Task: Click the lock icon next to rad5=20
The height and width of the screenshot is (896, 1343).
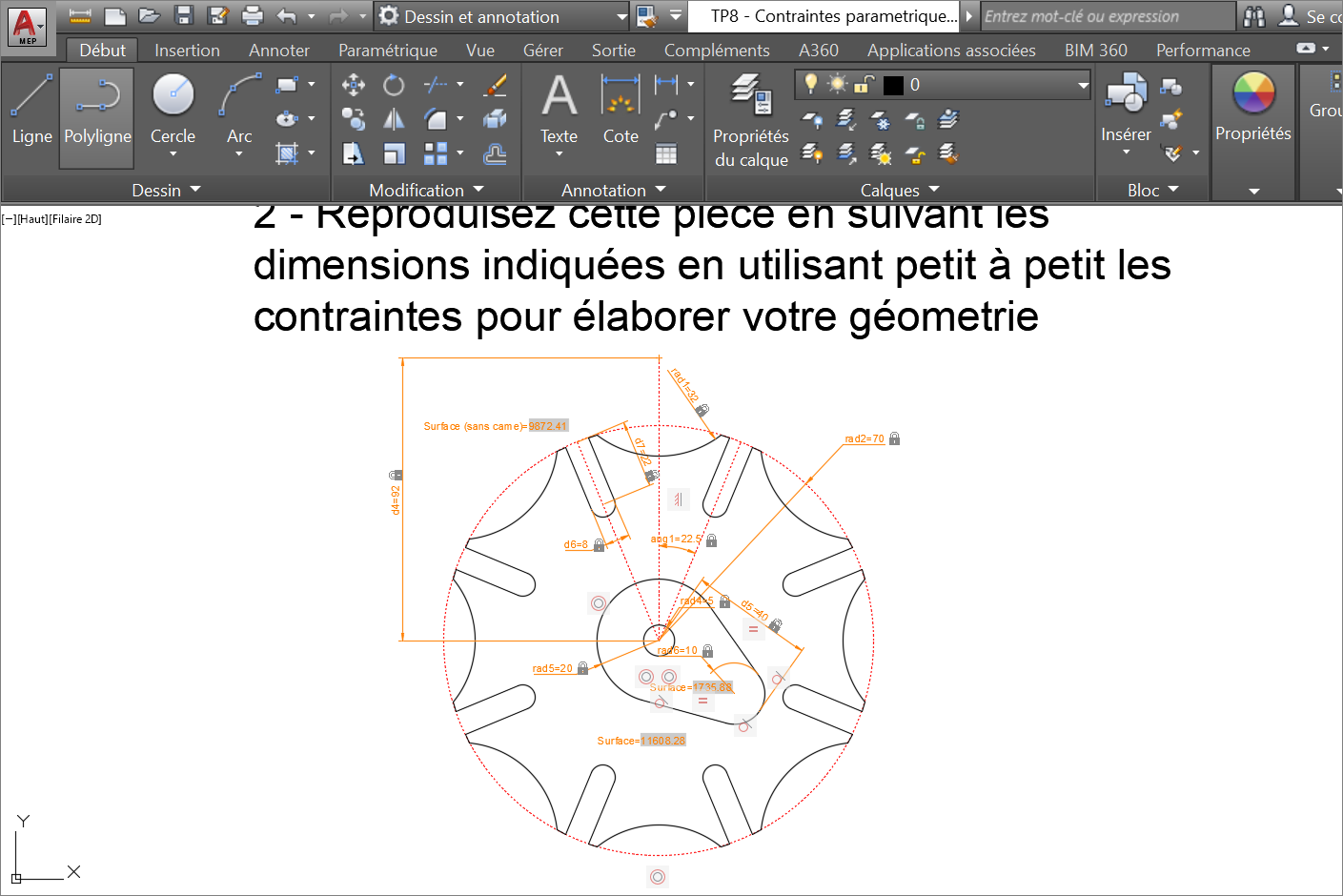Action: 582,668
